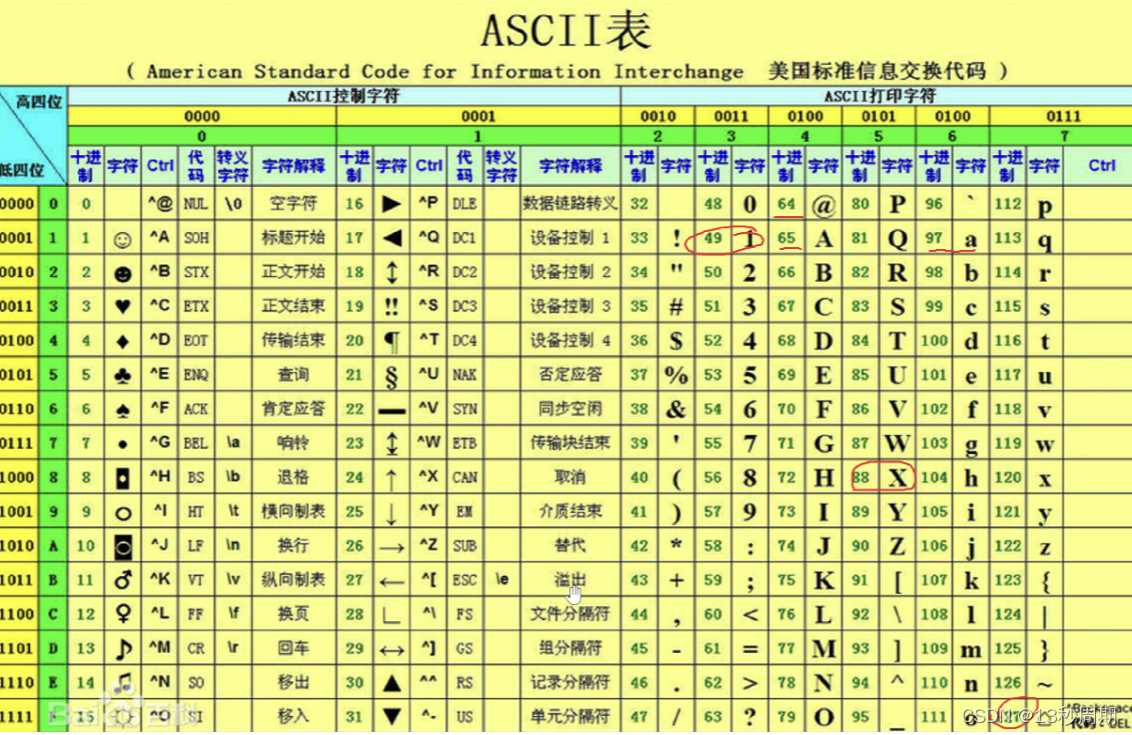The height and width of the screenshot is (735, 1132).
Task: Click the 0101 high-nibble column header
Action: point(879,116)
